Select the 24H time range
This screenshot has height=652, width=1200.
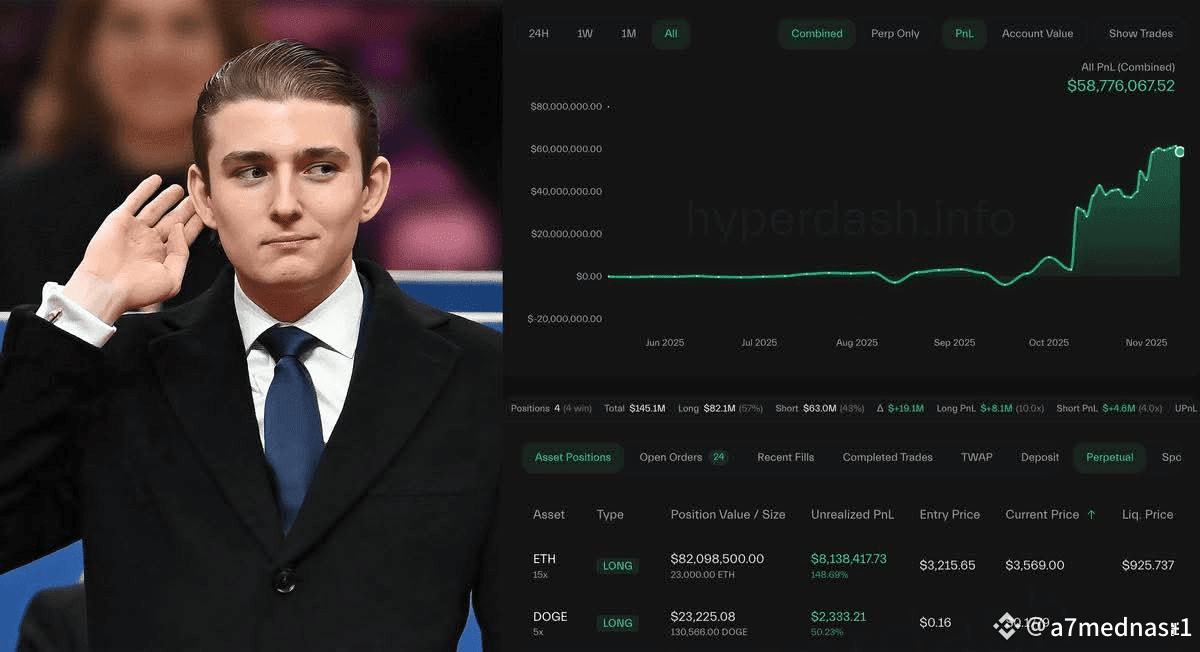coord(539,34)
